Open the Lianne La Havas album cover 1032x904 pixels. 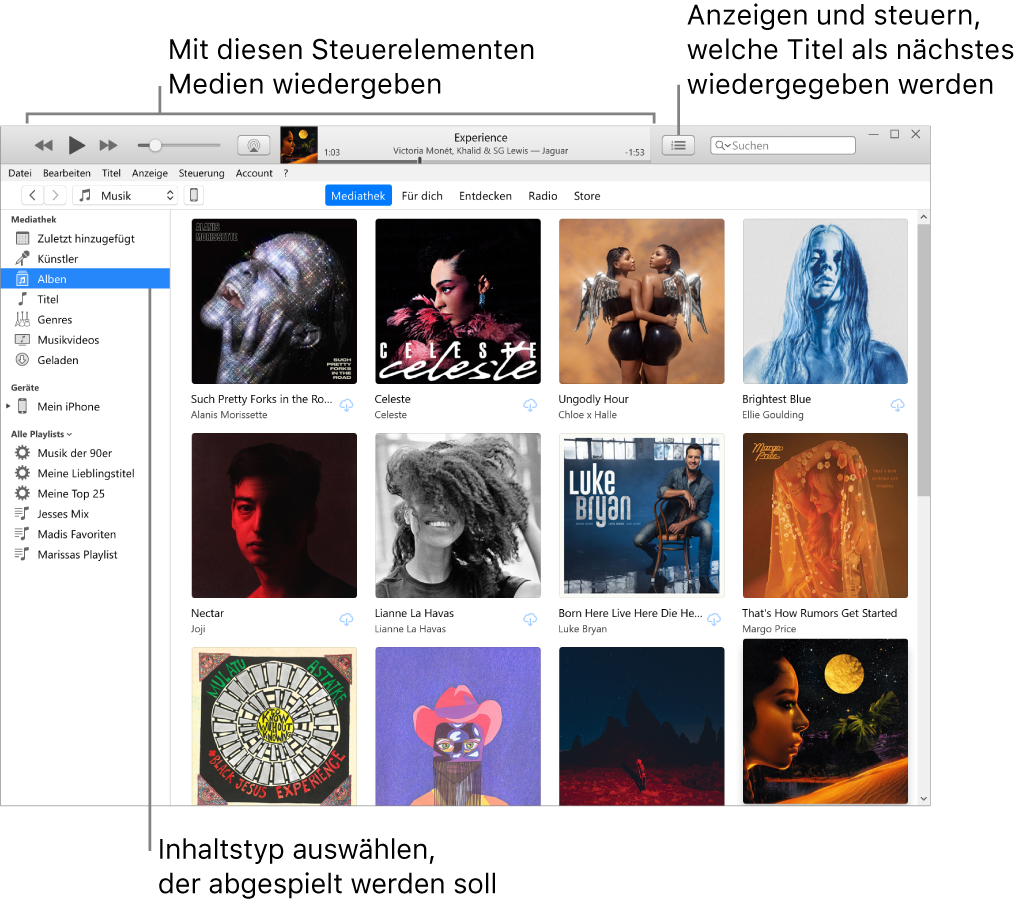tap(457, 515)
